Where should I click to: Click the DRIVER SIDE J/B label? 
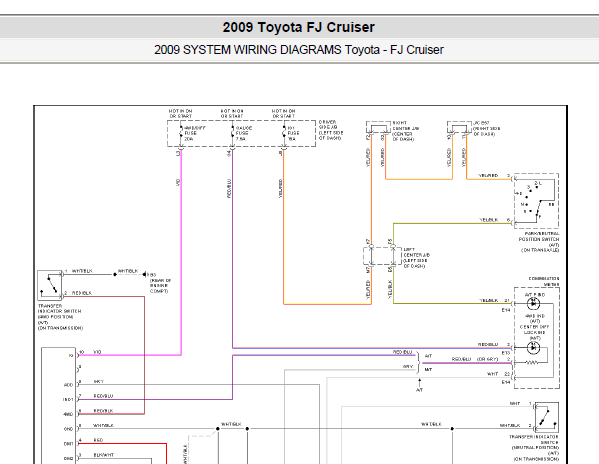331,130
